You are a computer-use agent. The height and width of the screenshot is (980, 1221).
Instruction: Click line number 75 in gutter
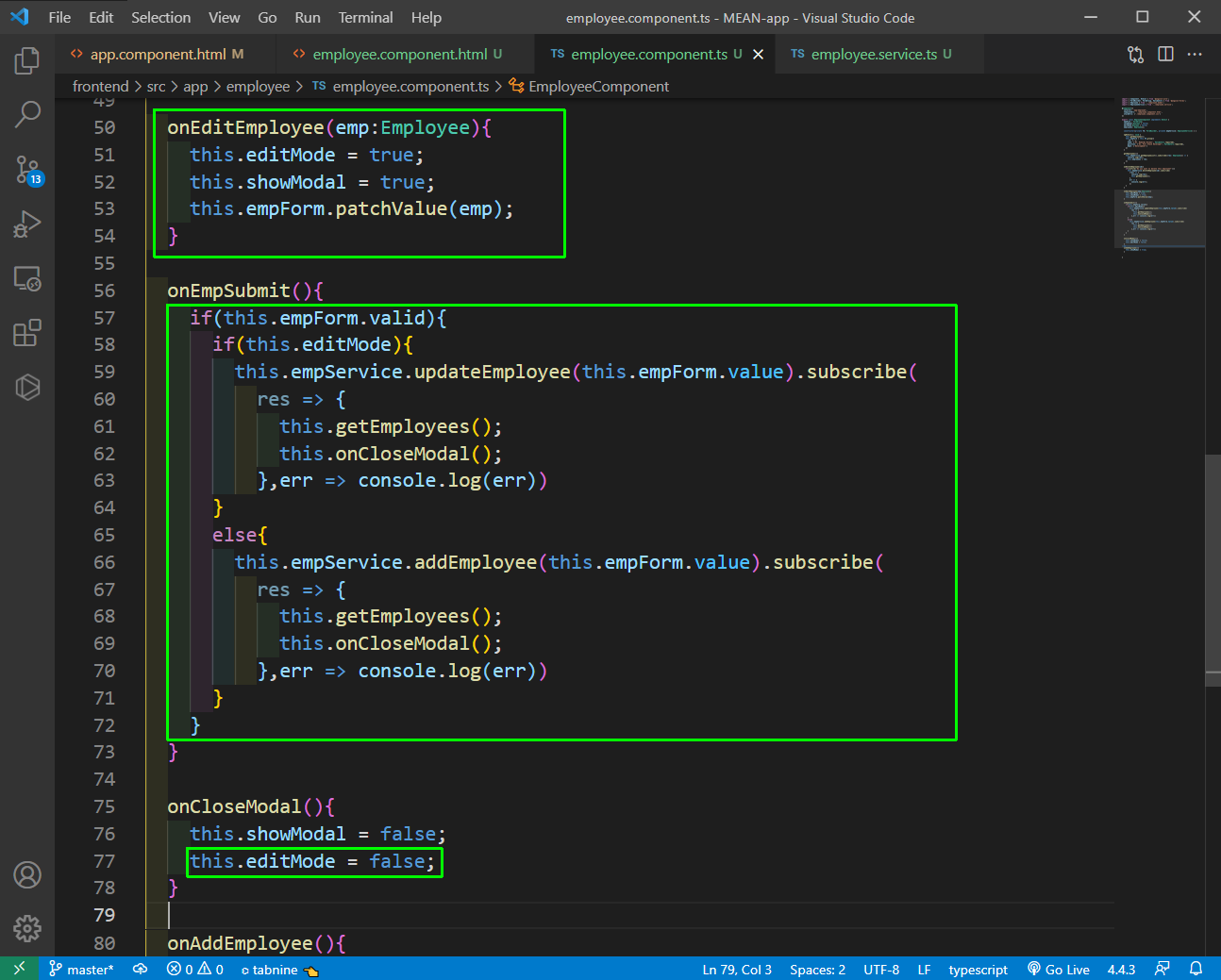pyautogui.click(x=104, y=806)
